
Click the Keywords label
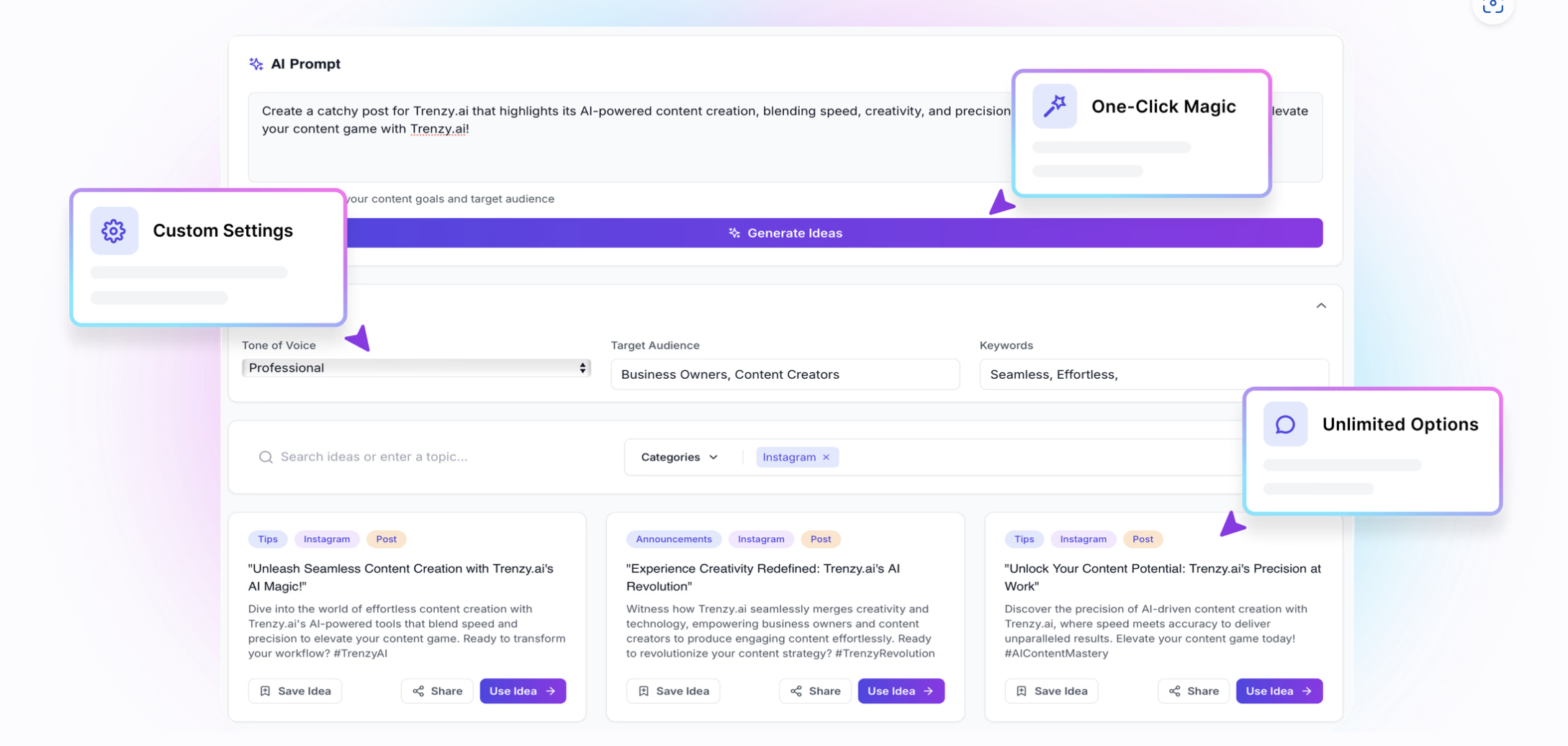(x=1006, y=346)
